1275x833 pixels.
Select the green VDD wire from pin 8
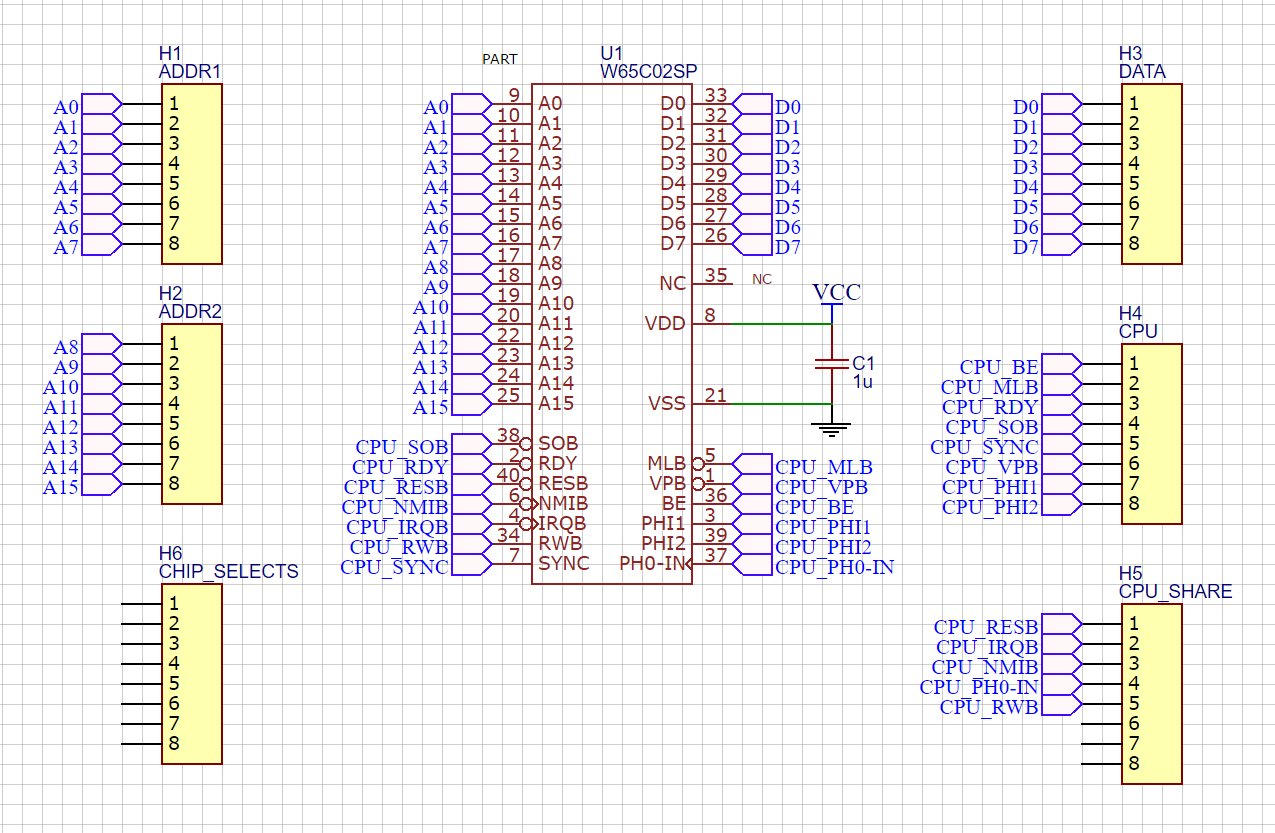[770, 324]
